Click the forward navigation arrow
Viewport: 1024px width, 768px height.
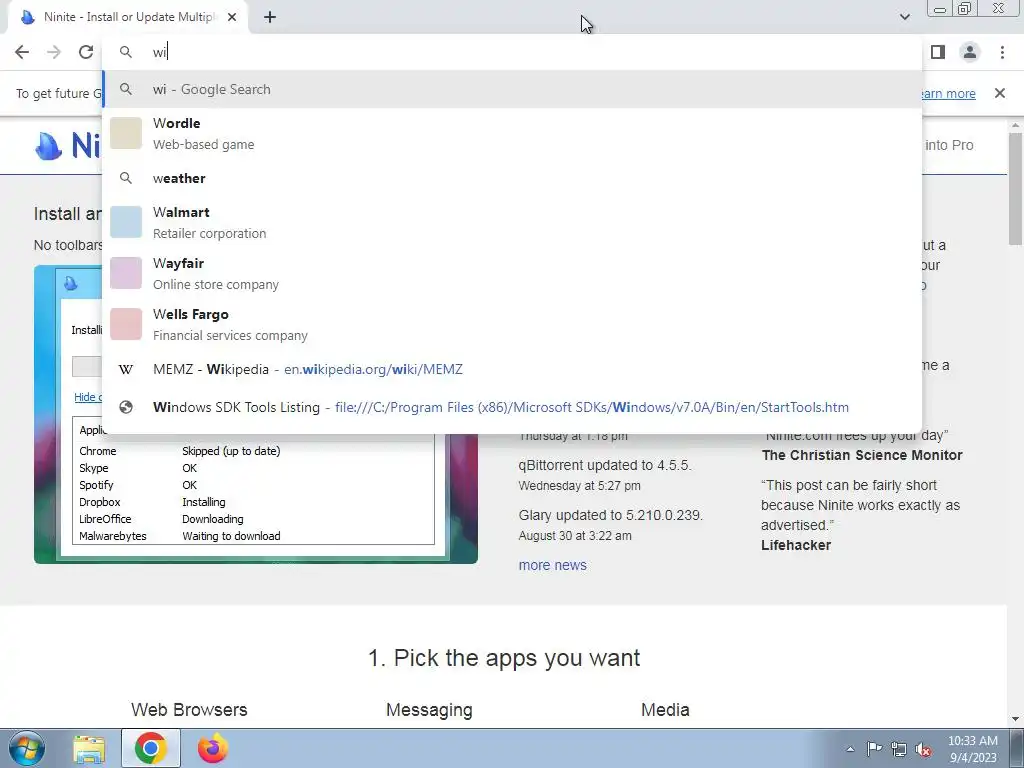click(54, 52)
